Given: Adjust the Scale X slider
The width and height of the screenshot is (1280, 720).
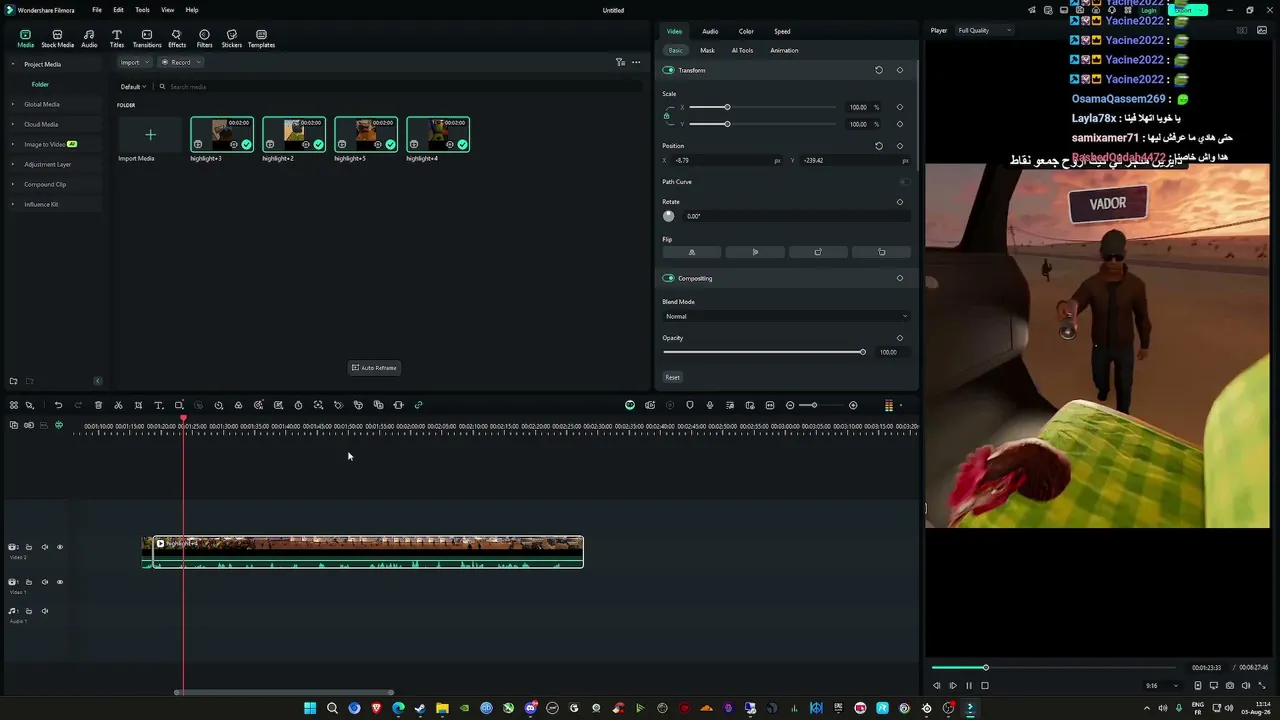Looking at the screenshot, I should (x=762, y=107).
